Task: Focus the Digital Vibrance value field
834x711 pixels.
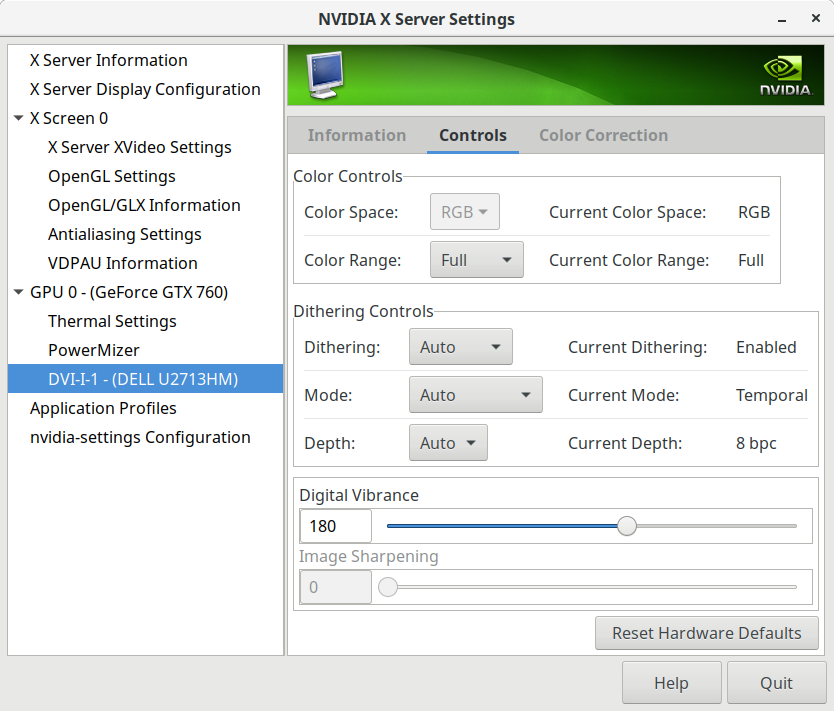Action: pyautogui.click(x=335, y=526)
